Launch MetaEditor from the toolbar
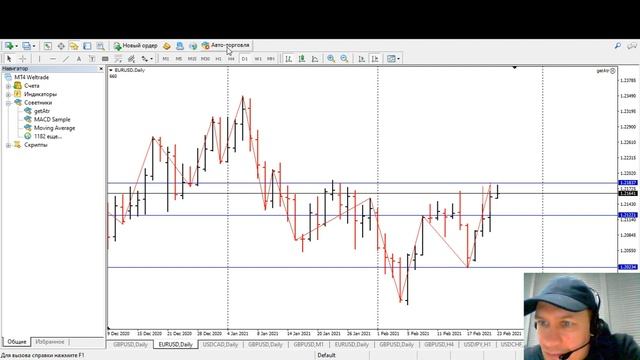 167,46
